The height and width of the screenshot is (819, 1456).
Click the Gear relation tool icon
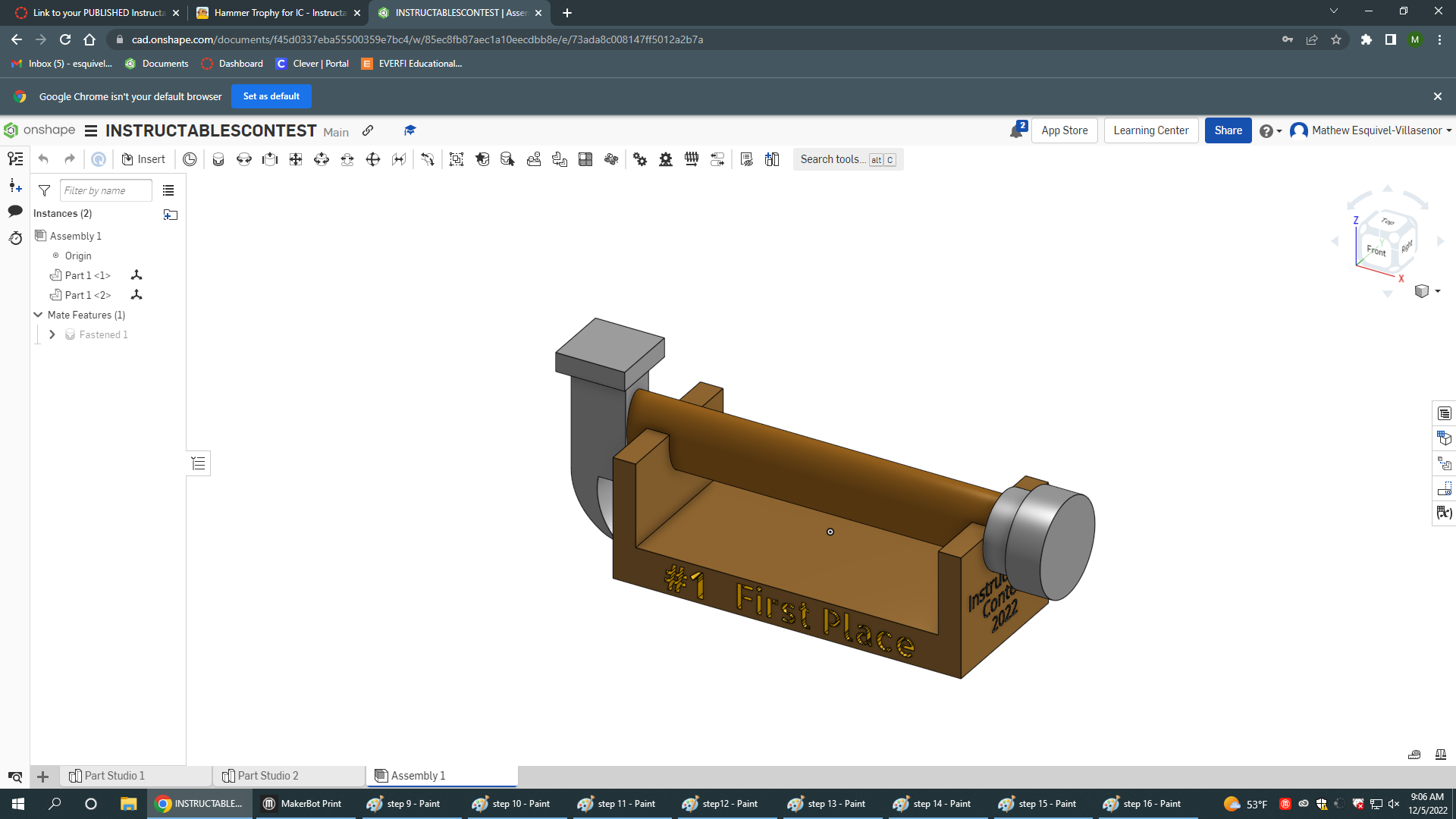(640, 159)
